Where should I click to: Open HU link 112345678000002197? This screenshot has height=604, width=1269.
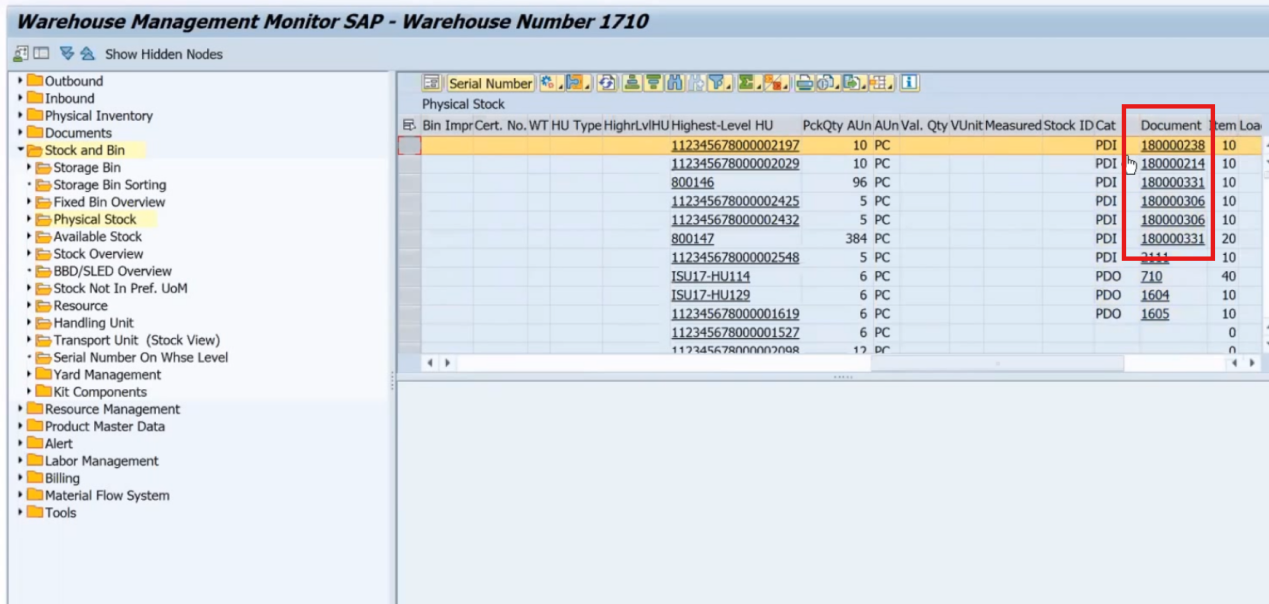click(735, 145)
